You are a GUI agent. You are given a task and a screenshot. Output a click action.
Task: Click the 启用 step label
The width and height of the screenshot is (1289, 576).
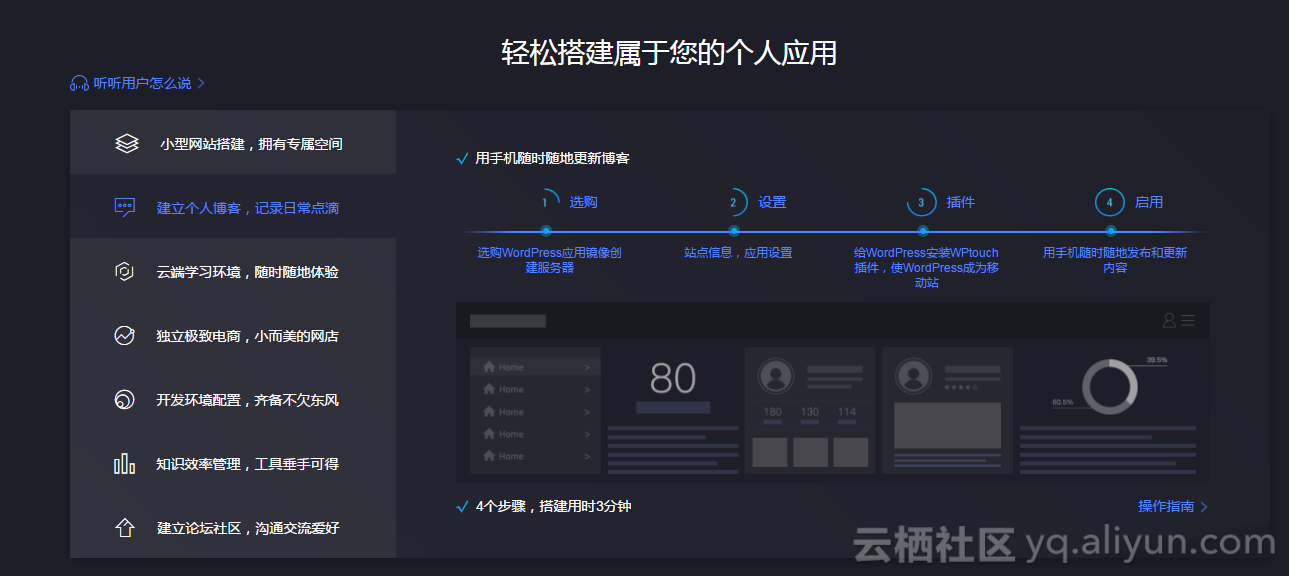(1149, 202)
